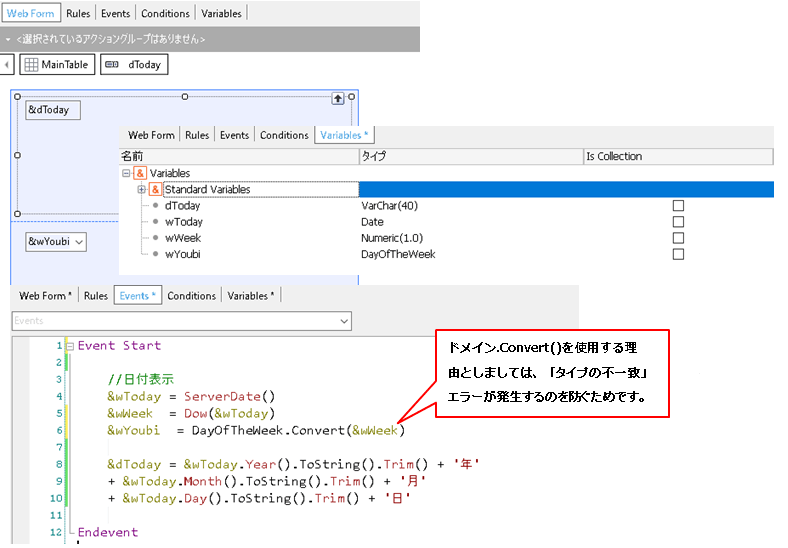This screenshot has height=548, width=788.
Task: Expand the action group dropdown arrow
Action: click(x=8, y=39)
